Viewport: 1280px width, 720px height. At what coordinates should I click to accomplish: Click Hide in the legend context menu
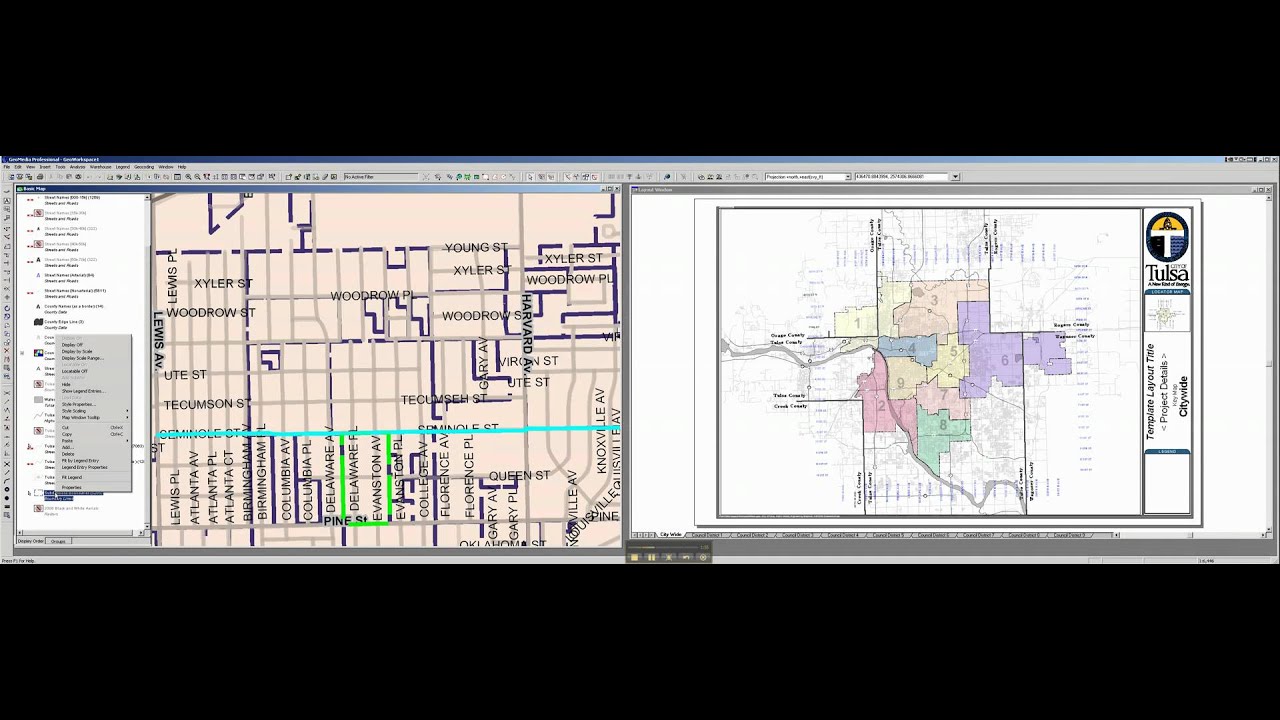pyautogui.click(x=92, y=384)
